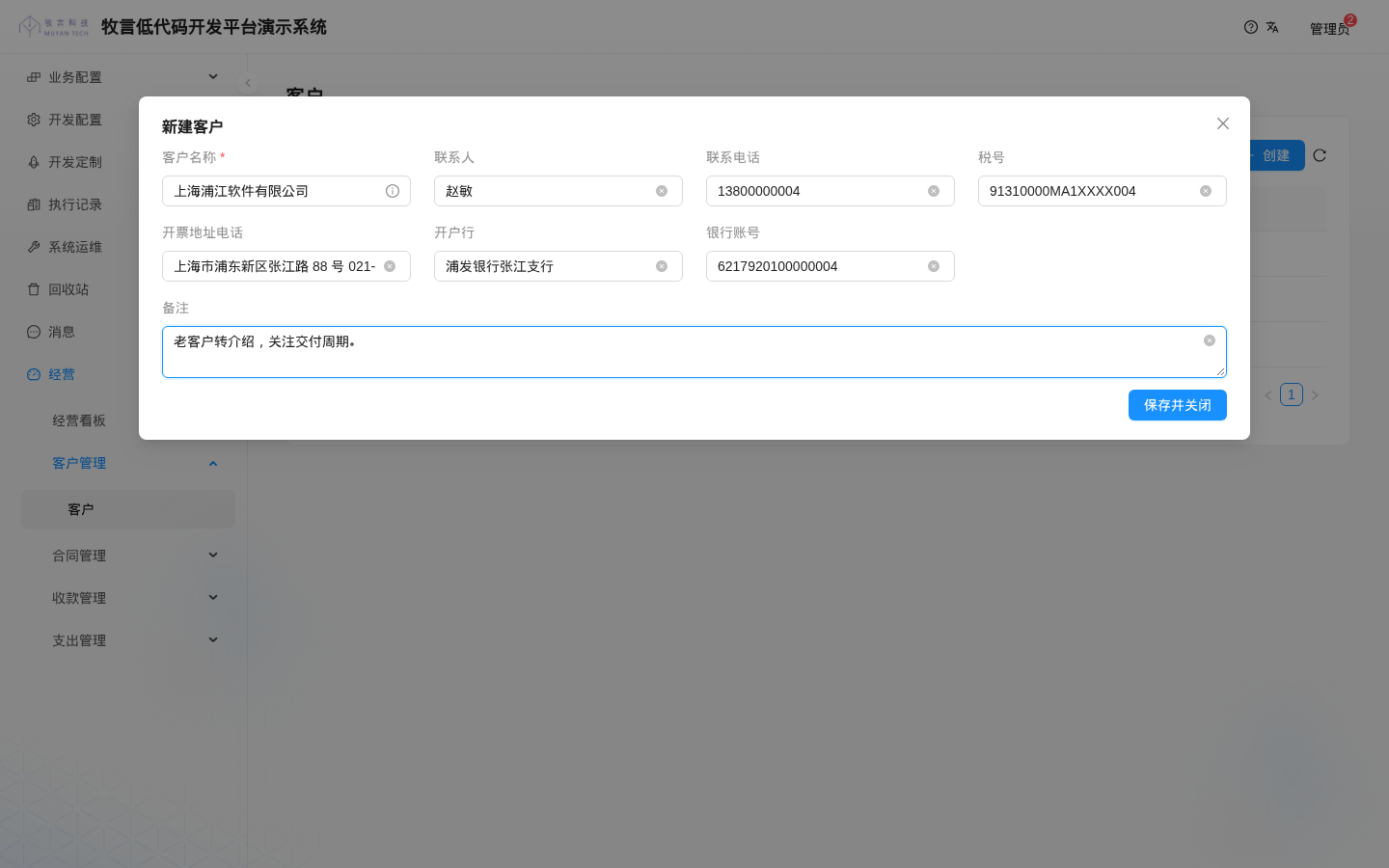Viewport: 1389px width, 868px height.
Task: Refresh the customer table
Action: (x=1320, y=155)
